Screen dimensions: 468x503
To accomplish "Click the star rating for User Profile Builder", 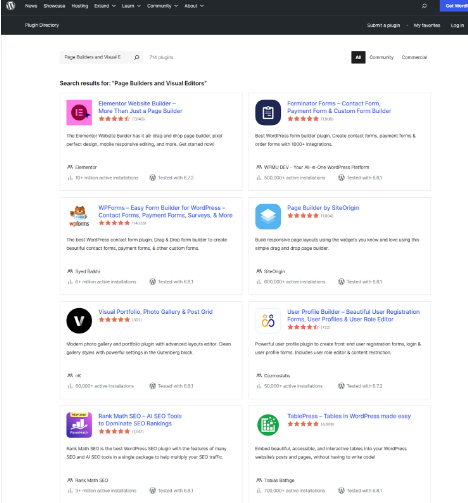I will 303,327.
